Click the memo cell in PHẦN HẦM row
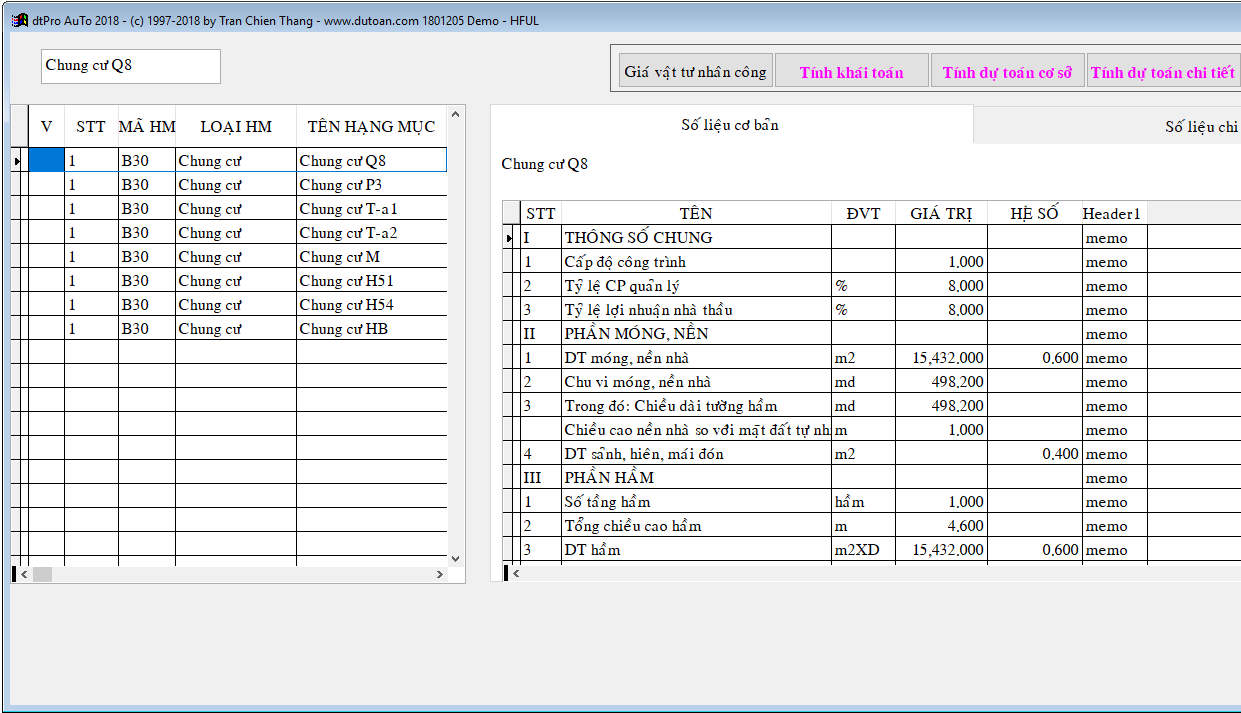The height and width of the screenshot is (713, 1241). (x=1113, y=478)
